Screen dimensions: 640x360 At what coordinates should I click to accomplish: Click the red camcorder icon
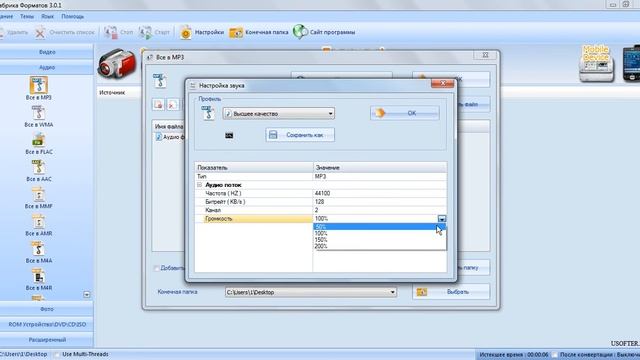(x=117, y=63)
